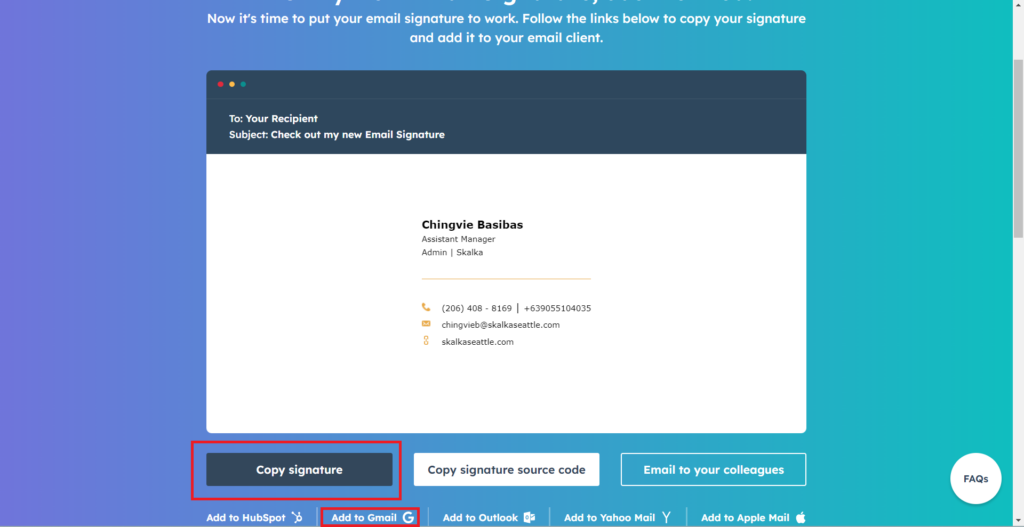This screenshot has height=527, width=1024.
Task: Click the Outlook envelope icon
Action: coord(529,517)
